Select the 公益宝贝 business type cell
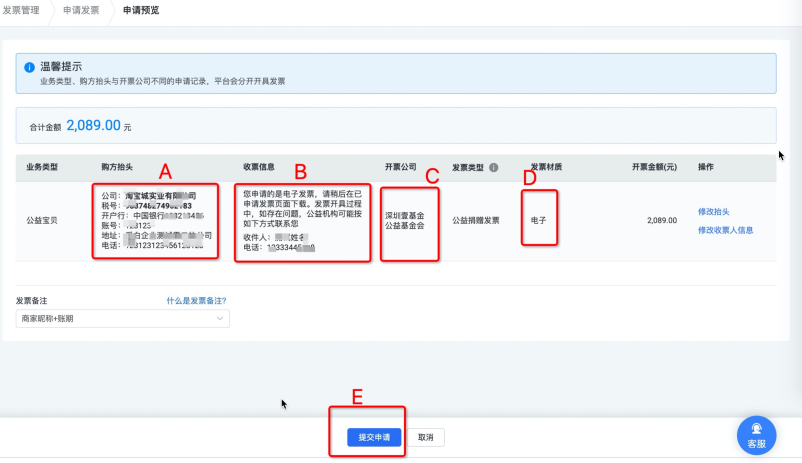The image size is (802, 463). click(42, 221)
